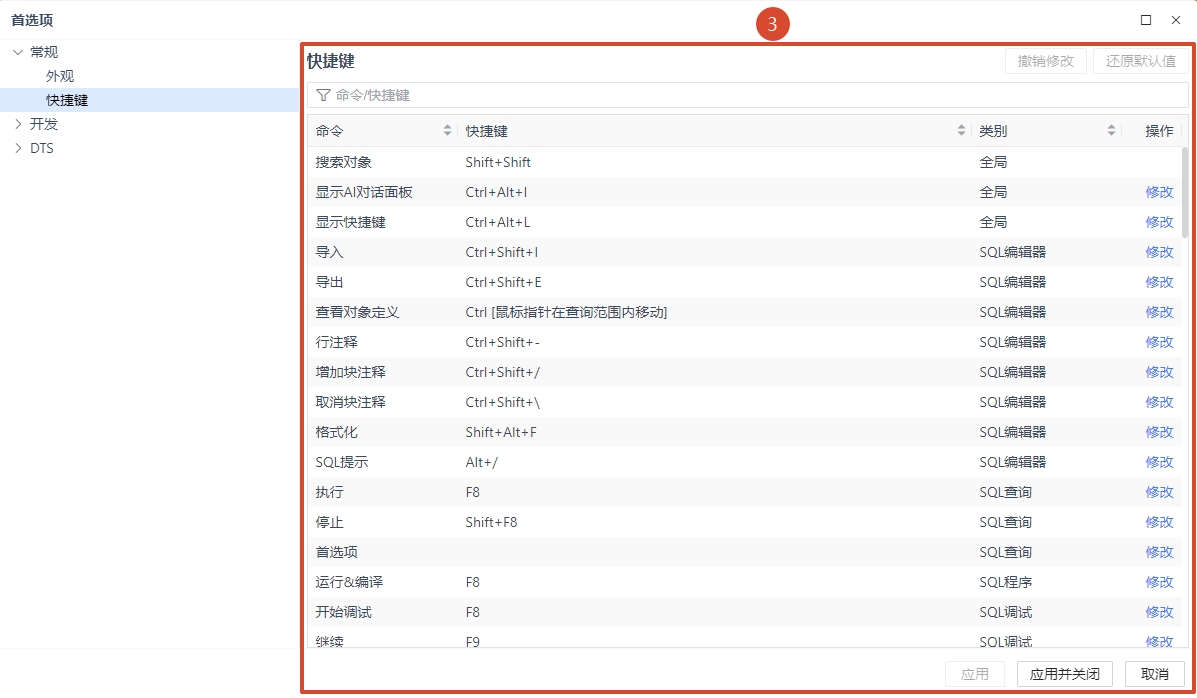Click 修改 for 首选项 row

1159,552
